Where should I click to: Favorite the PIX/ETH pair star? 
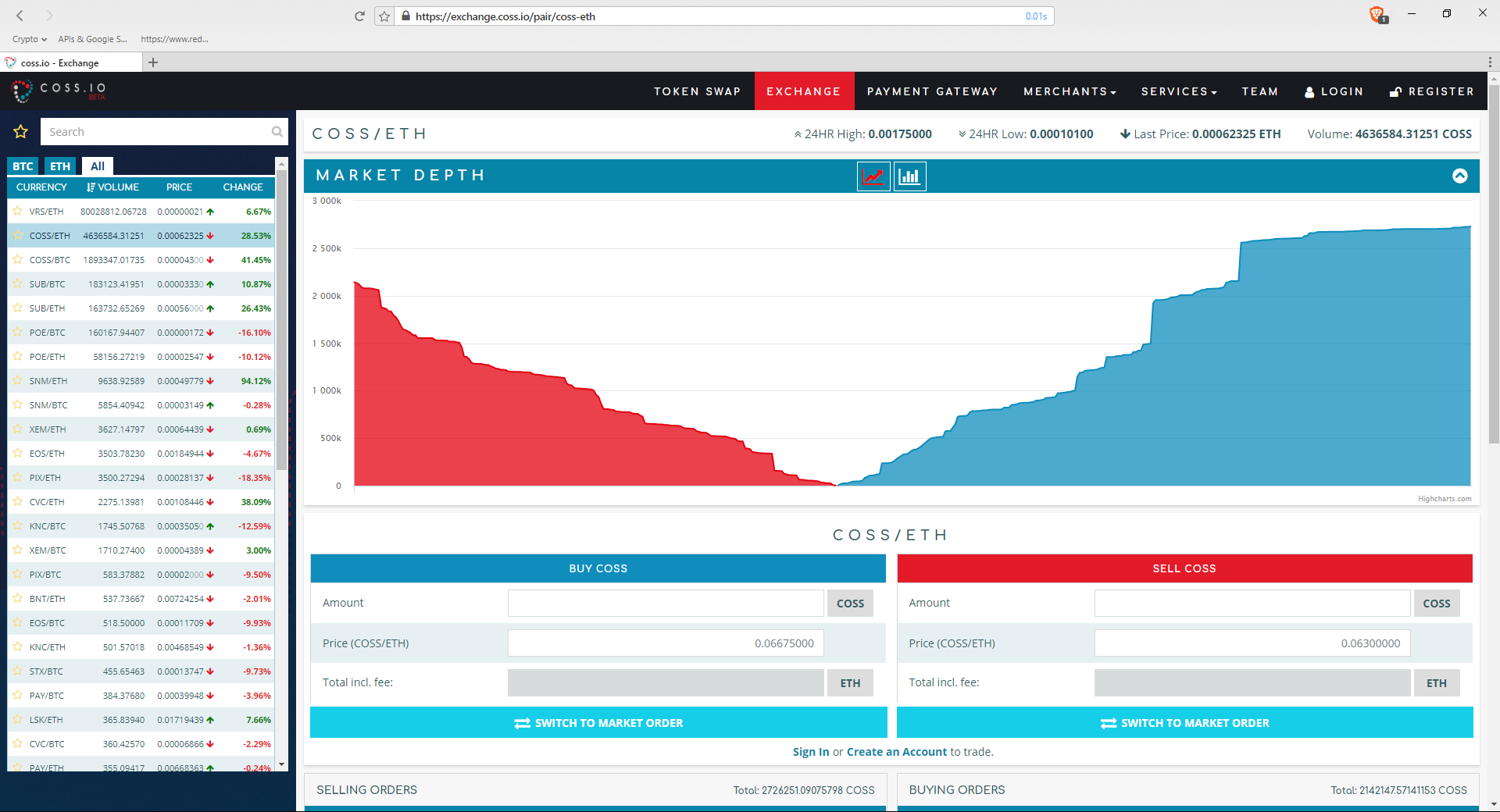click(17, 477)
